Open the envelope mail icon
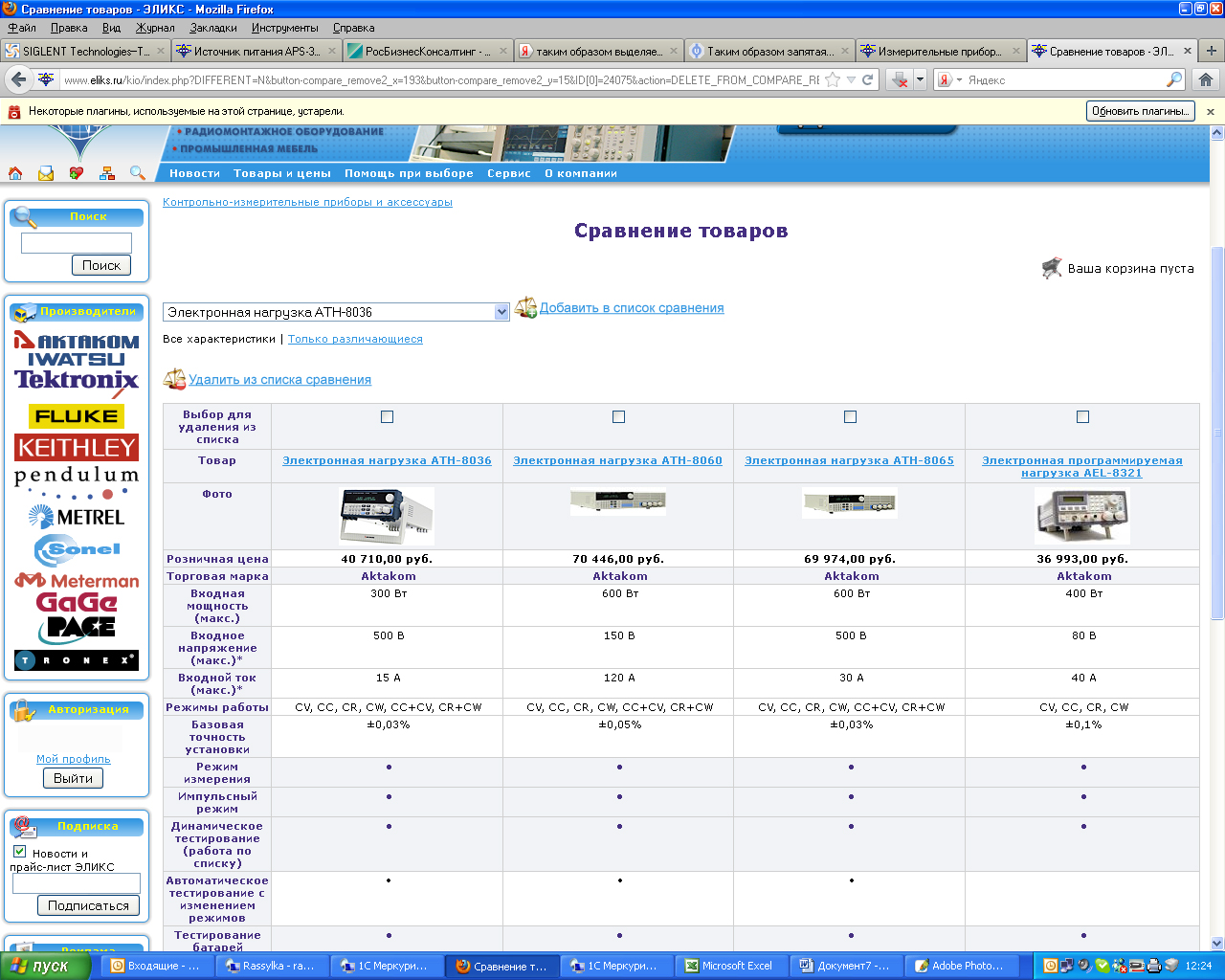 [46, 173]
